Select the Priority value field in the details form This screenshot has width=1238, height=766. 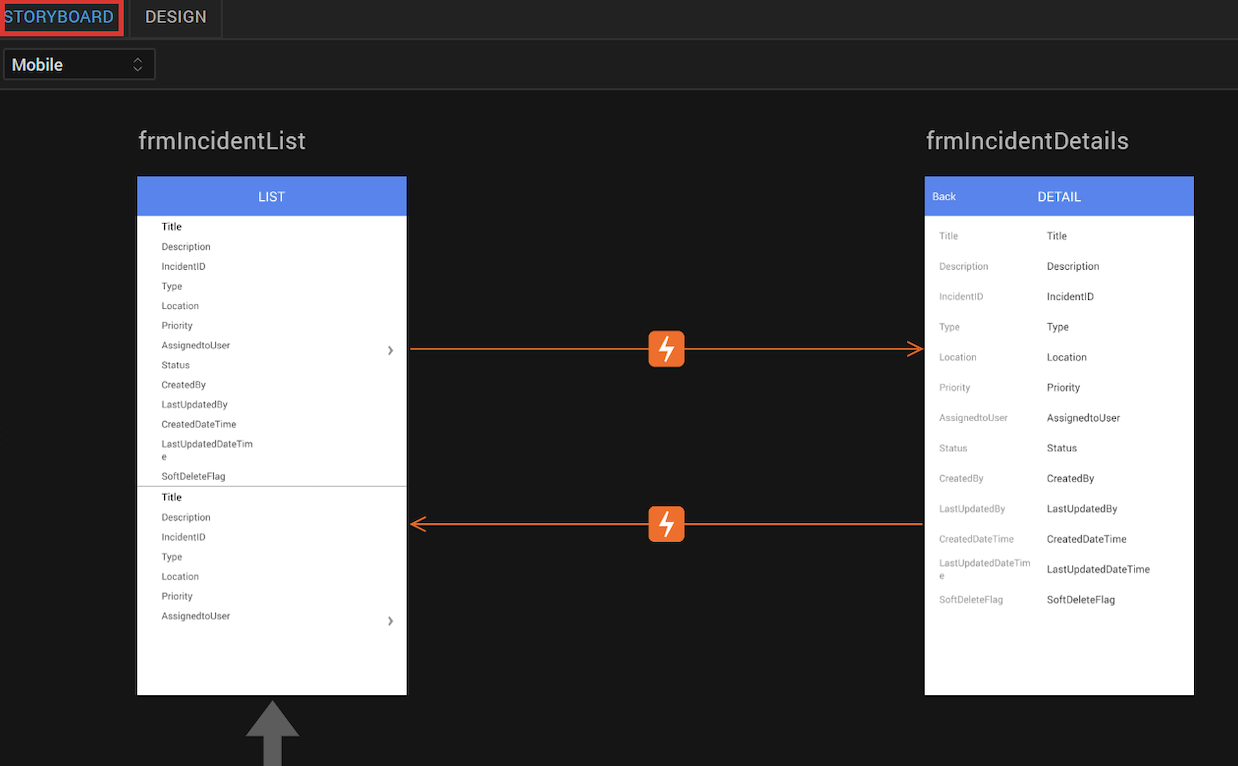pyautogui.click(x=1063, y=388)
